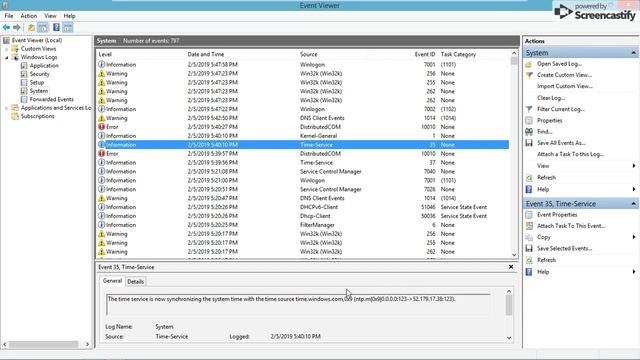Close the Event 35 preview pane
This screenshot has width=640, height=360.
tap(511, 267)
